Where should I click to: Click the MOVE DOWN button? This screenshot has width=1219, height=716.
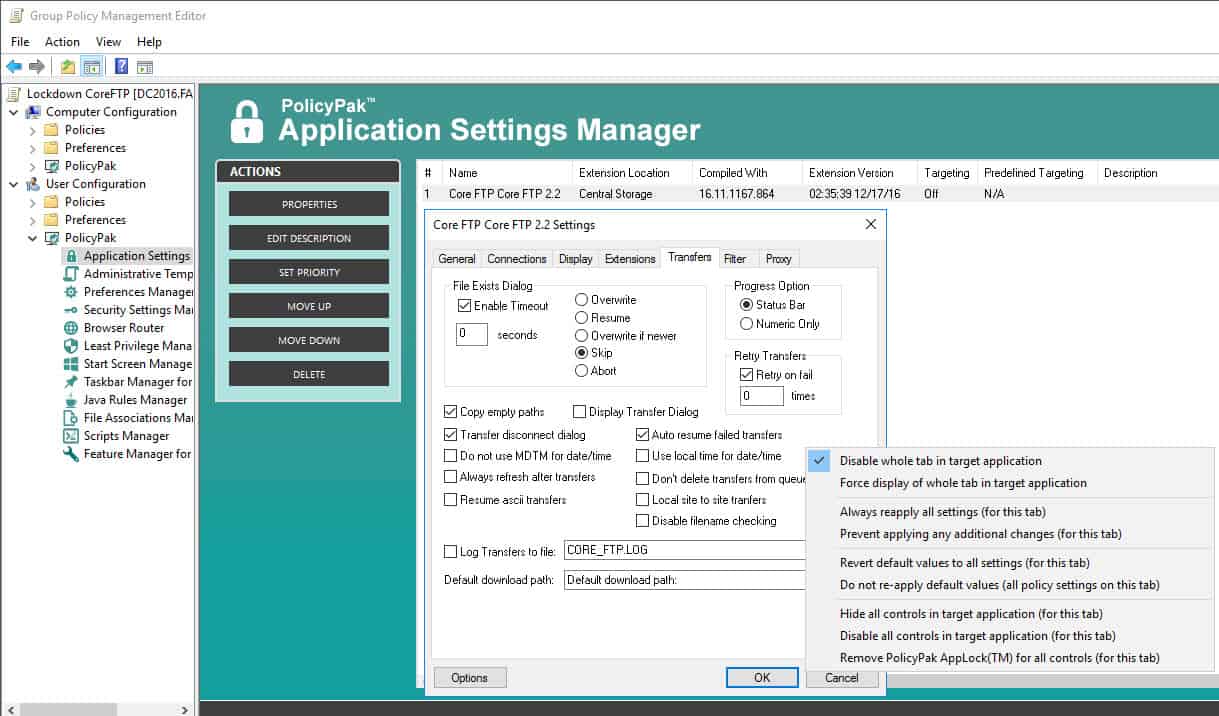point(309,340)
